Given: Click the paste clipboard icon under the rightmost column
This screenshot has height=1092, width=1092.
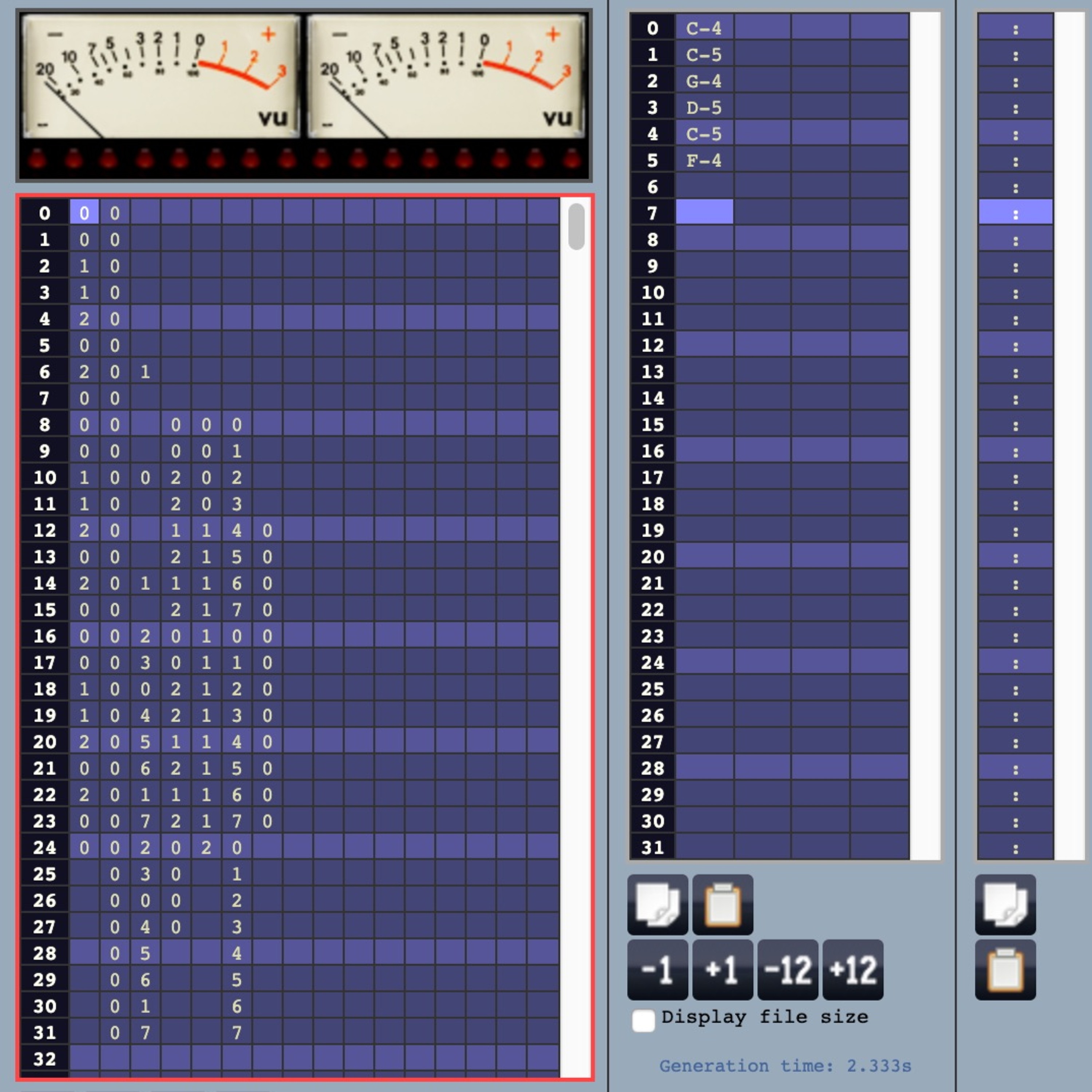Looking at the screenshot, I should point(1005,970).
